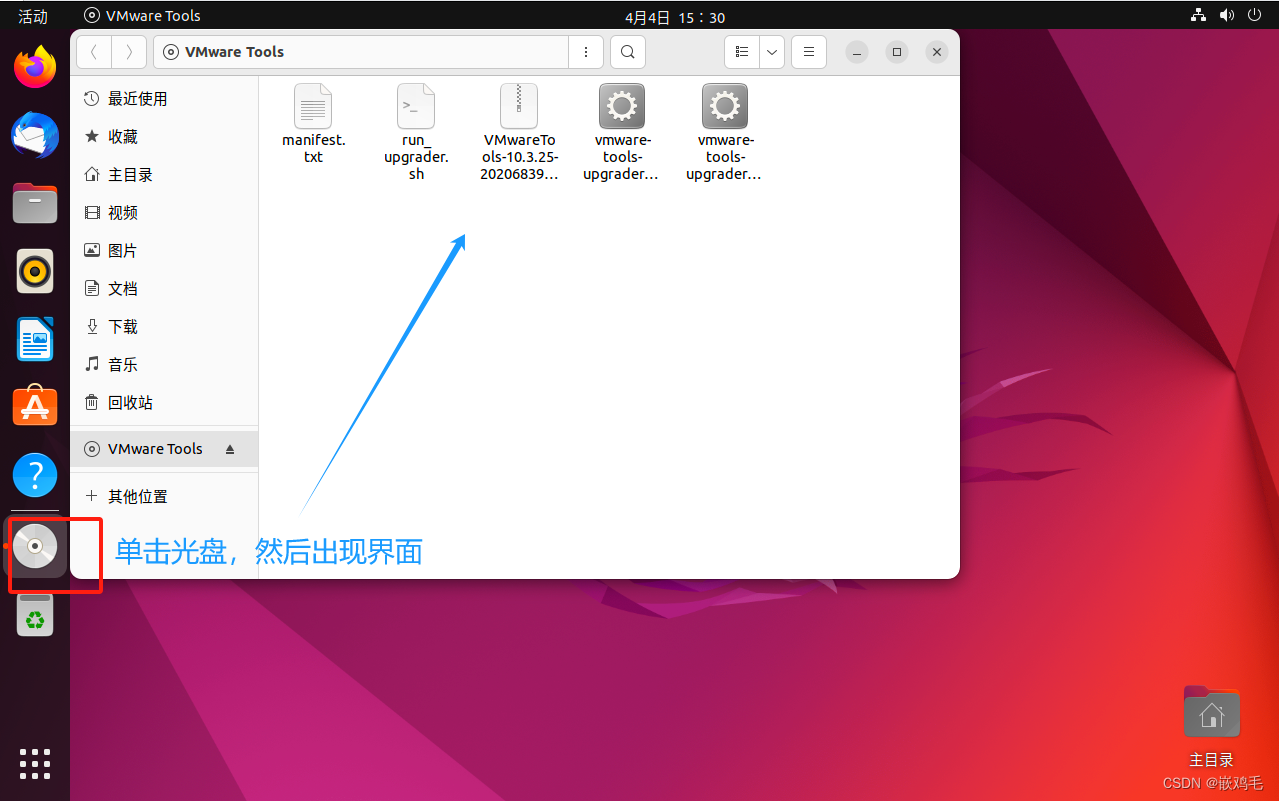Go forward in Files navigation

129,52
